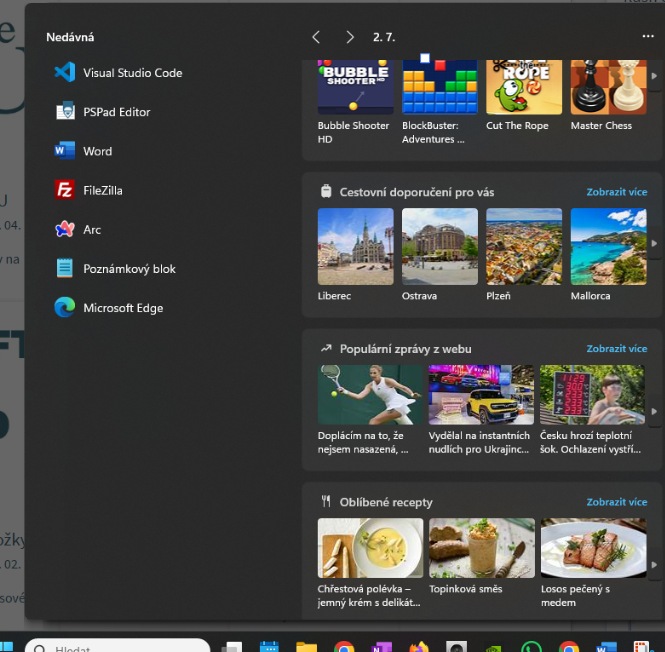Click the 'Cestovní doporučení pro vás' heading
Screen dimensions: 665x652
(x=416, y=192)
